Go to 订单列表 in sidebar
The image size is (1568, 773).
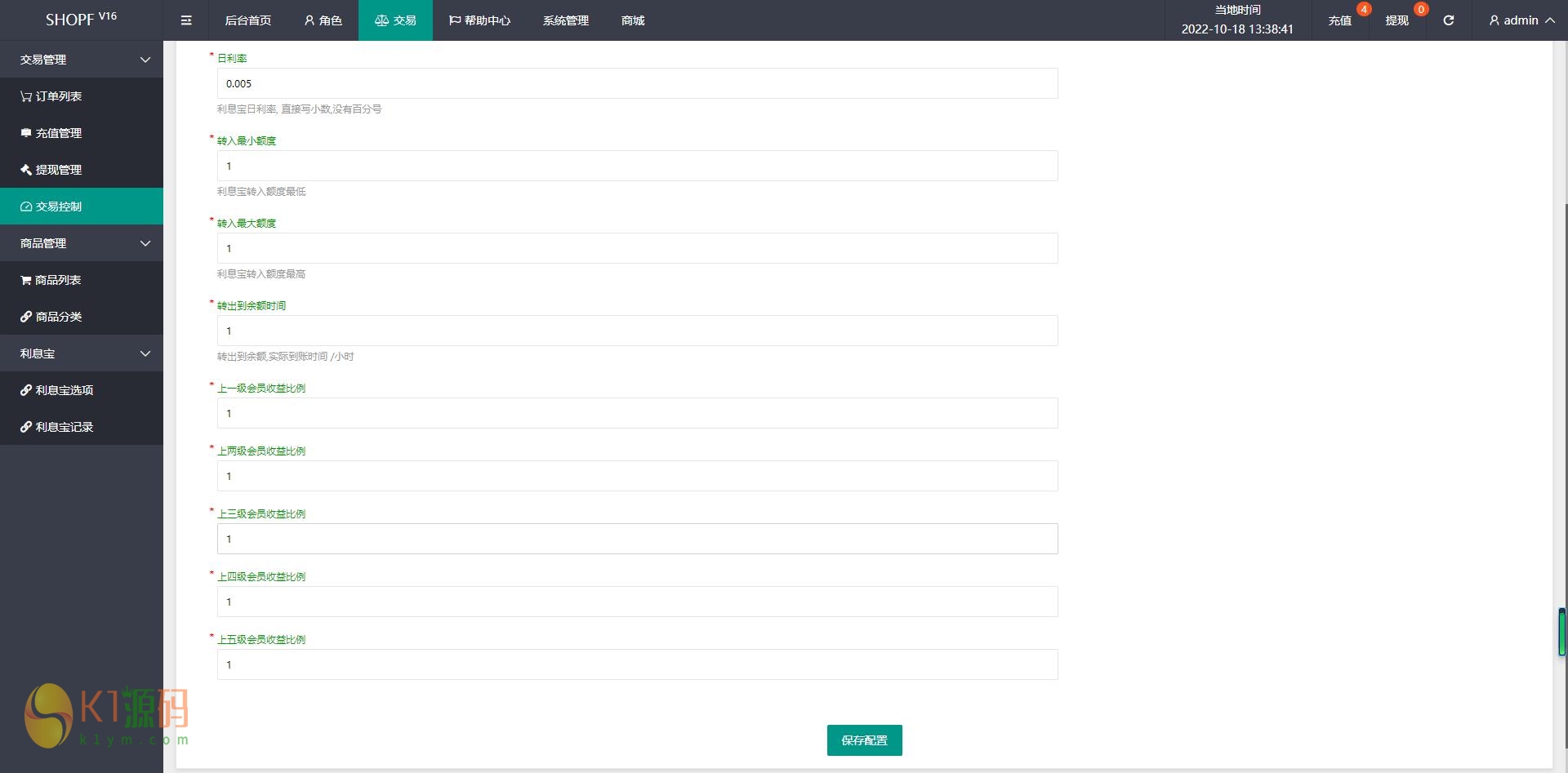[x=82, y=96]
